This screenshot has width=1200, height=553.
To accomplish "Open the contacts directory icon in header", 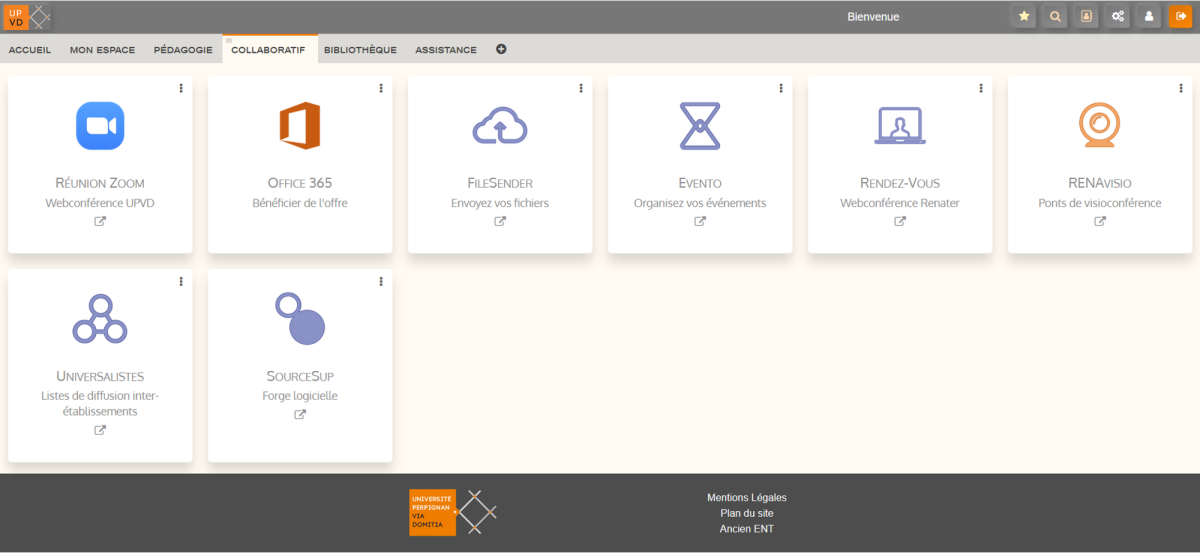I will click(x=1086, y=16).
